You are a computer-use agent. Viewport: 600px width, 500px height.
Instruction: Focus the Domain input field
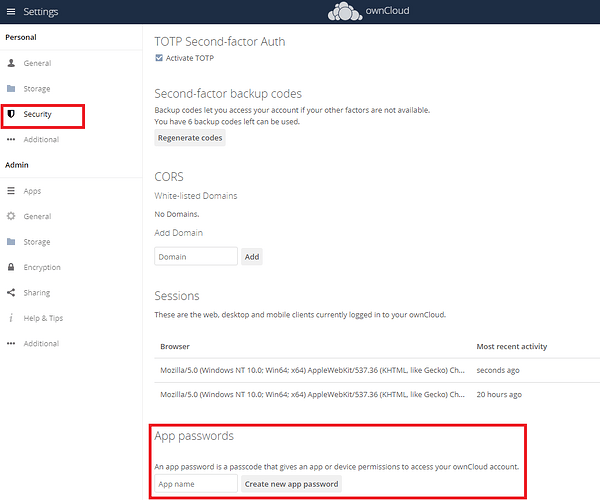click(x=196, y=256)
